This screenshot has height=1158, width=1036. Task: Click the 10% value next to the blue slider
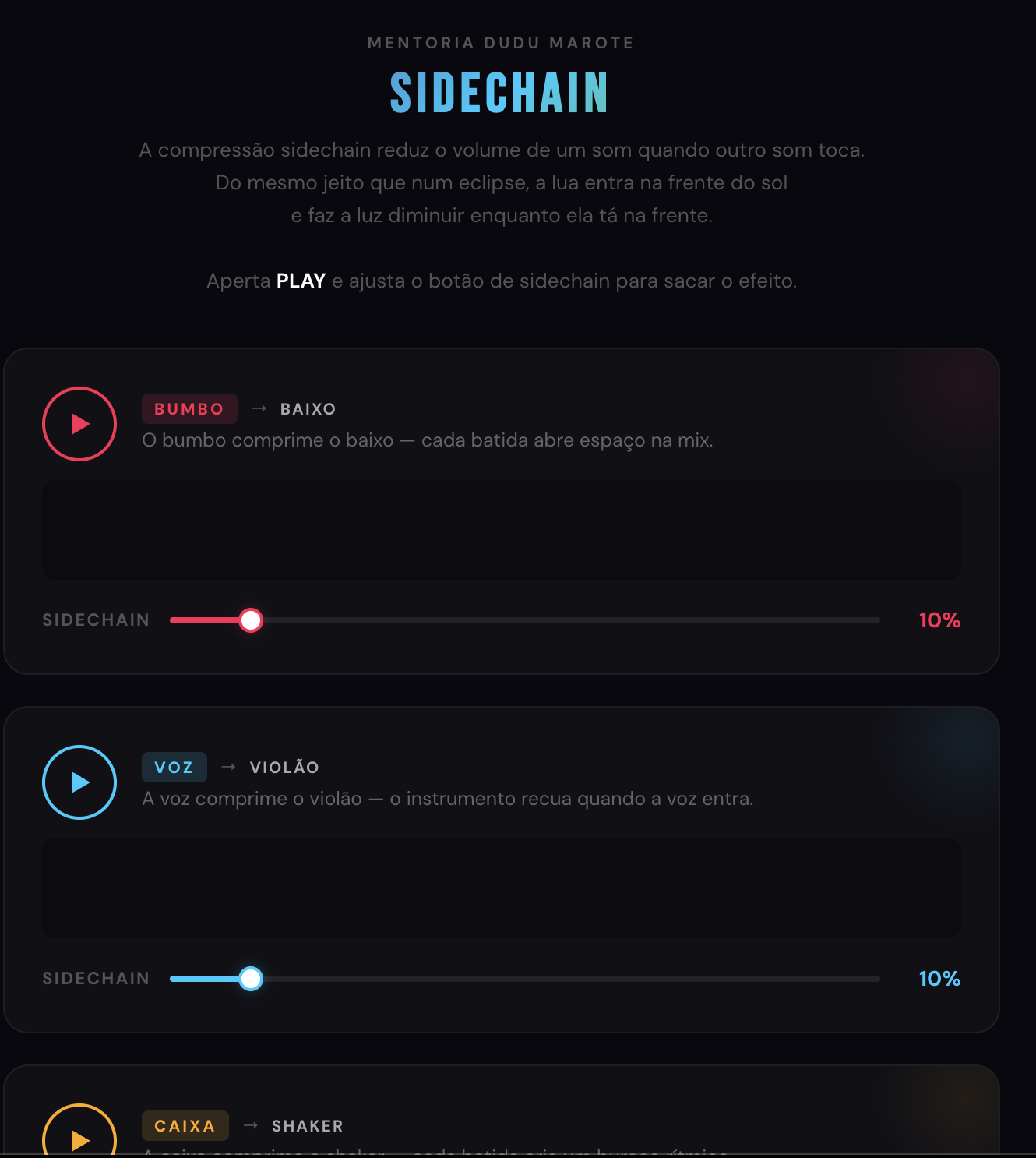pos(939,979)
